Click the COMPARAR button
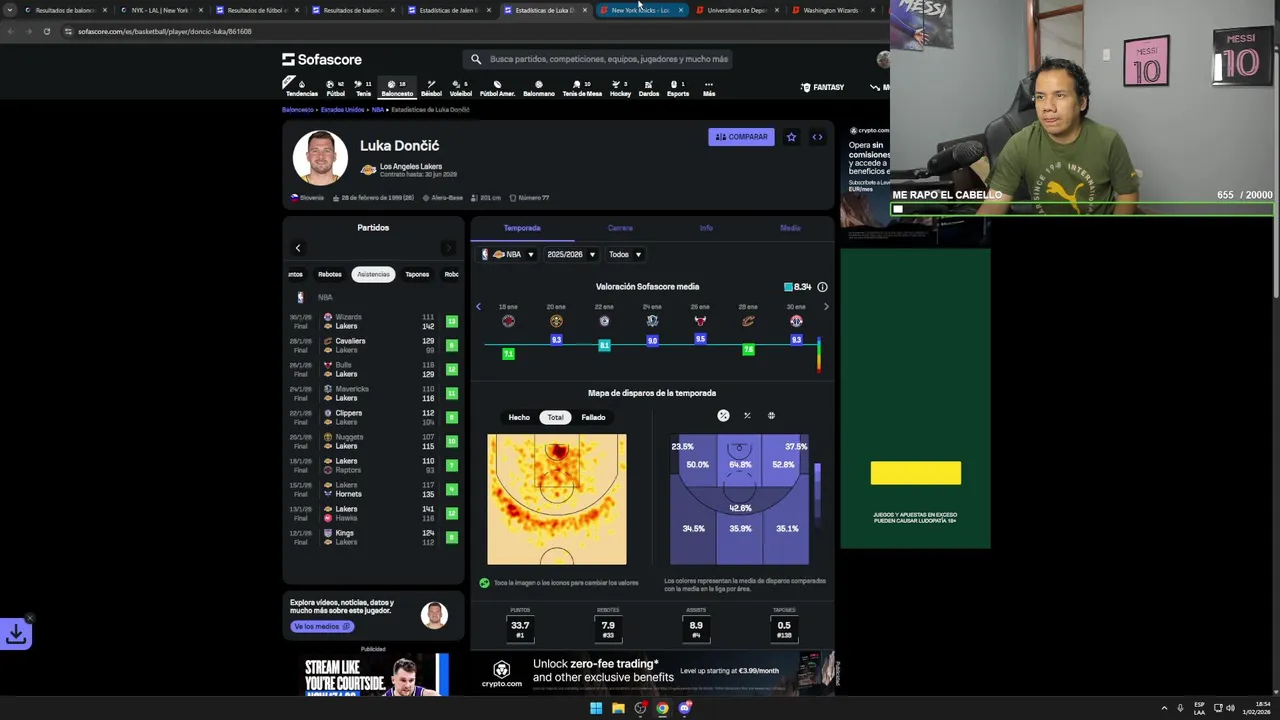The image size is (1280, 720). pos(741,137)
